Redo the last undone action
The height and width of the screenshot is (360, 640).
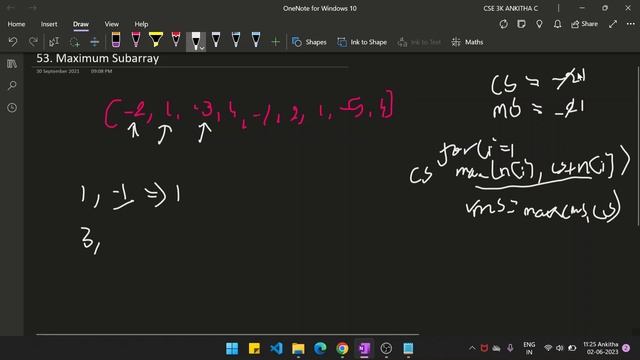[x=33, y=42]
